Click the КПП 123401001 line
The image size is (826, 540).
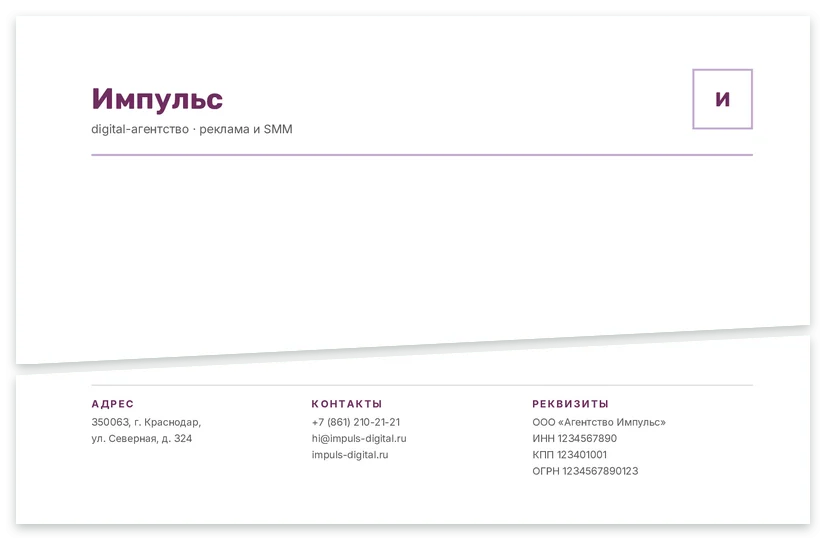pos(569,455)
